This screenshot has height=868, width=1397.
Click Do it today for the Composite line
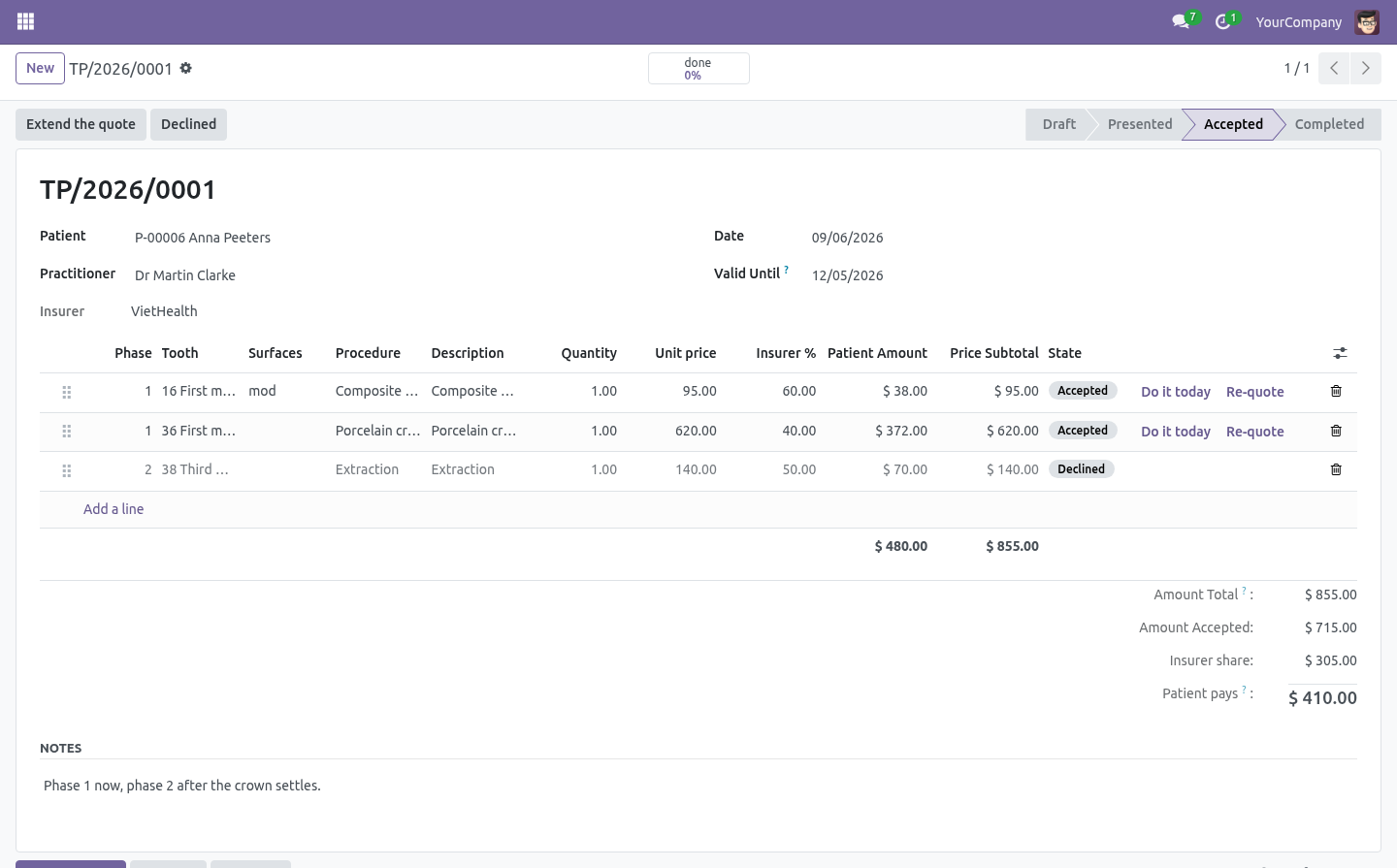[x=1176, y=392]
